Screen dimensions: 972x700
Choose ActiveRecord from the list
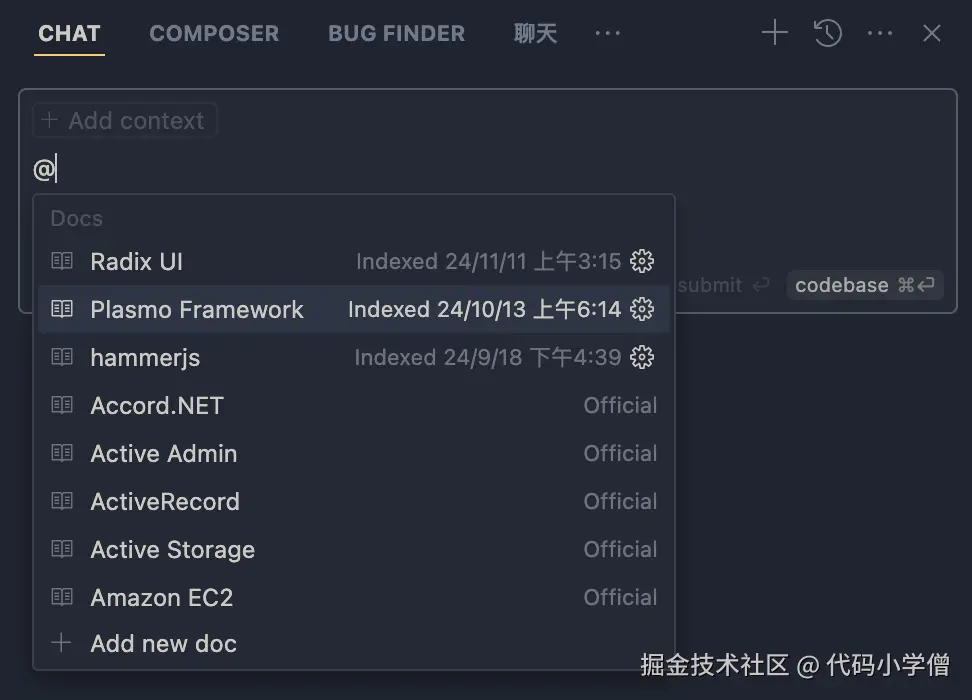[165, 501]
